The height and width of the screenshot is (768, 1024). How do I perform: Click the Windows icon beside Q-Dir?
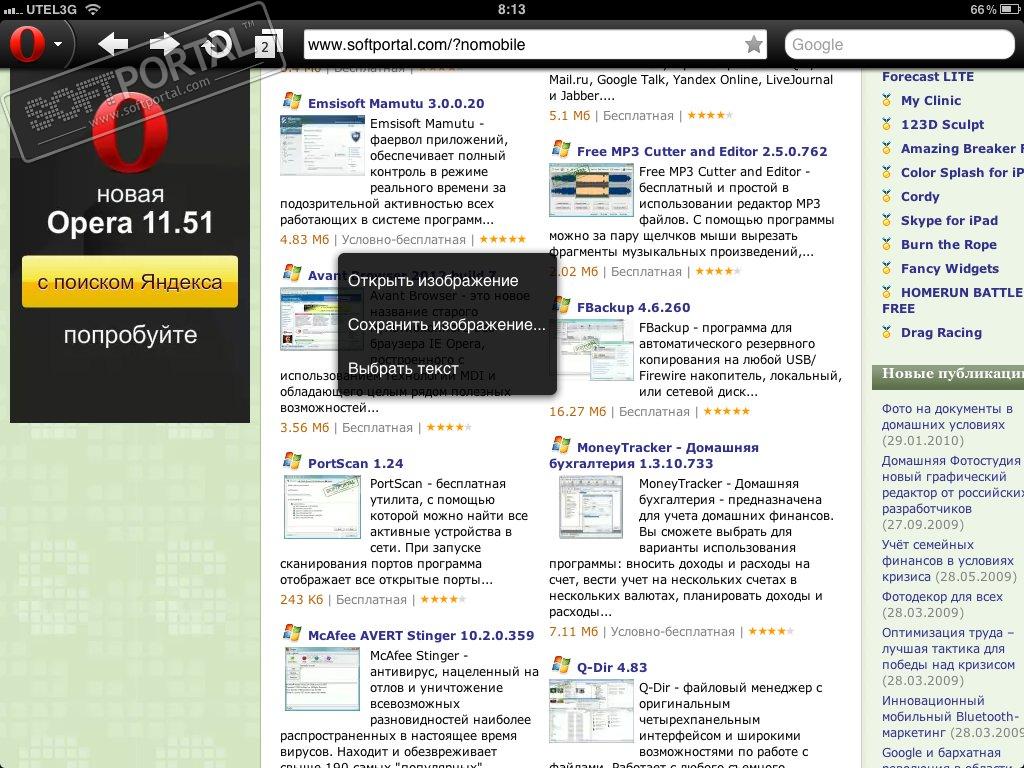tap(560, 665)
